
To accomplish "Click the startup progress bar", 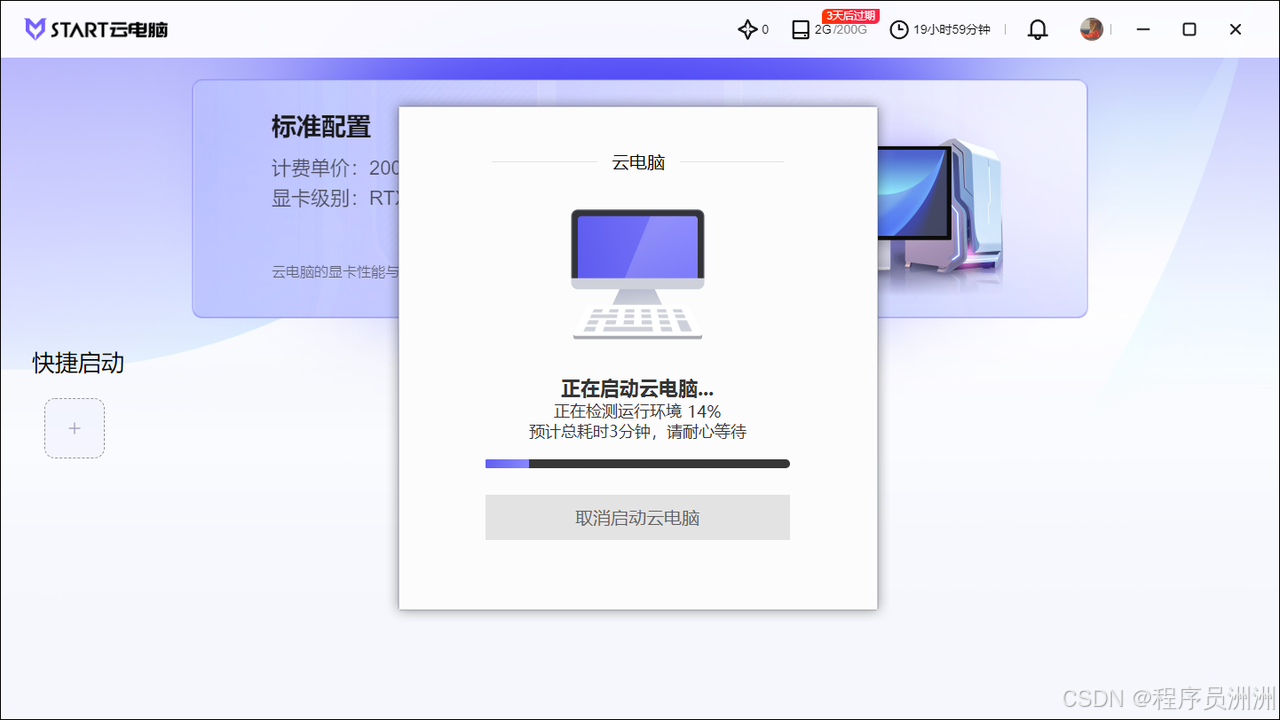I will click(637, 464).
